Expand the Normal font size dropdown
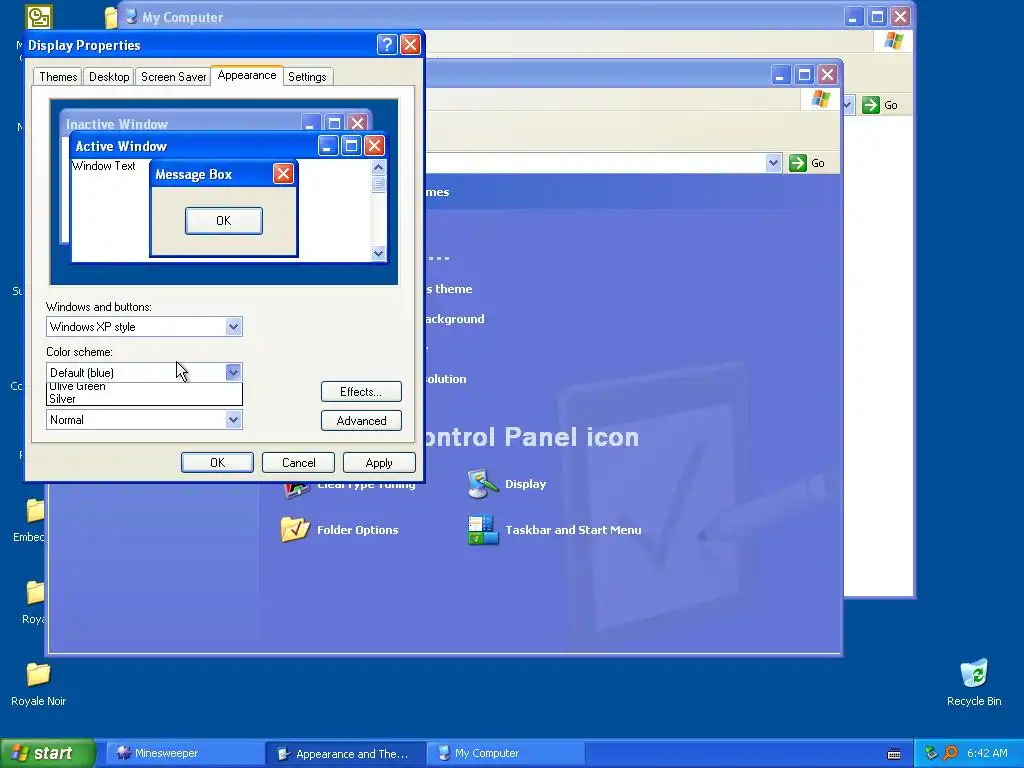This screenshot has height=768, width=1024. [233, 419]
